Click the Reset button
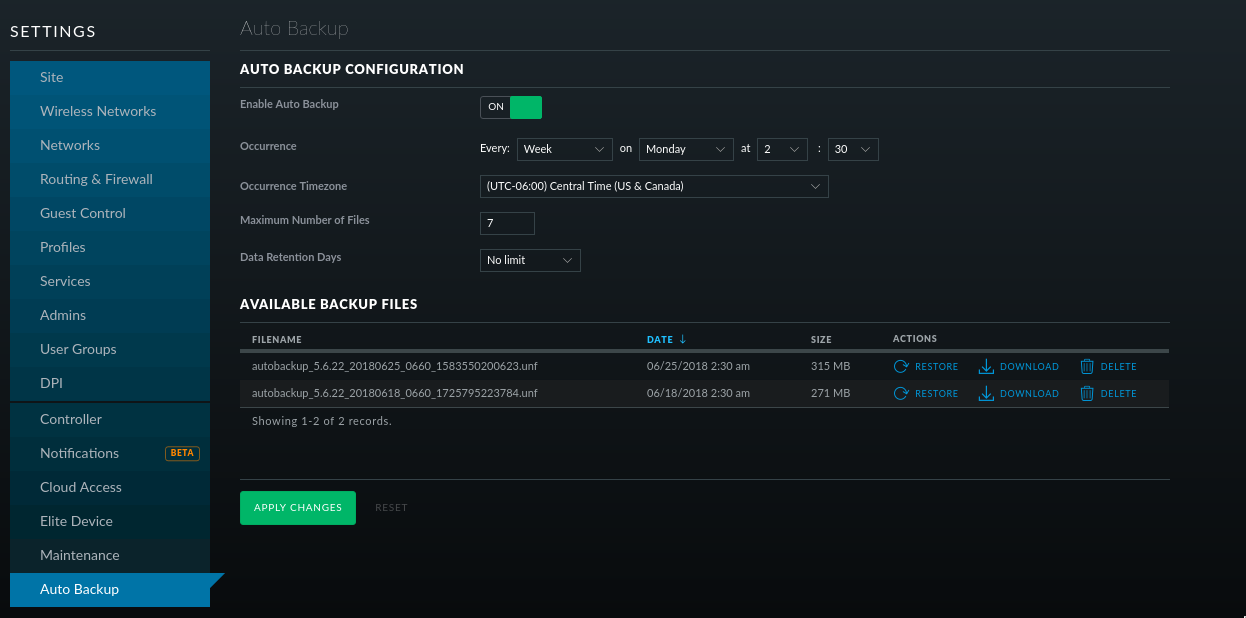The width and height of the screenshot is (1246, 618). coord(391,508)
